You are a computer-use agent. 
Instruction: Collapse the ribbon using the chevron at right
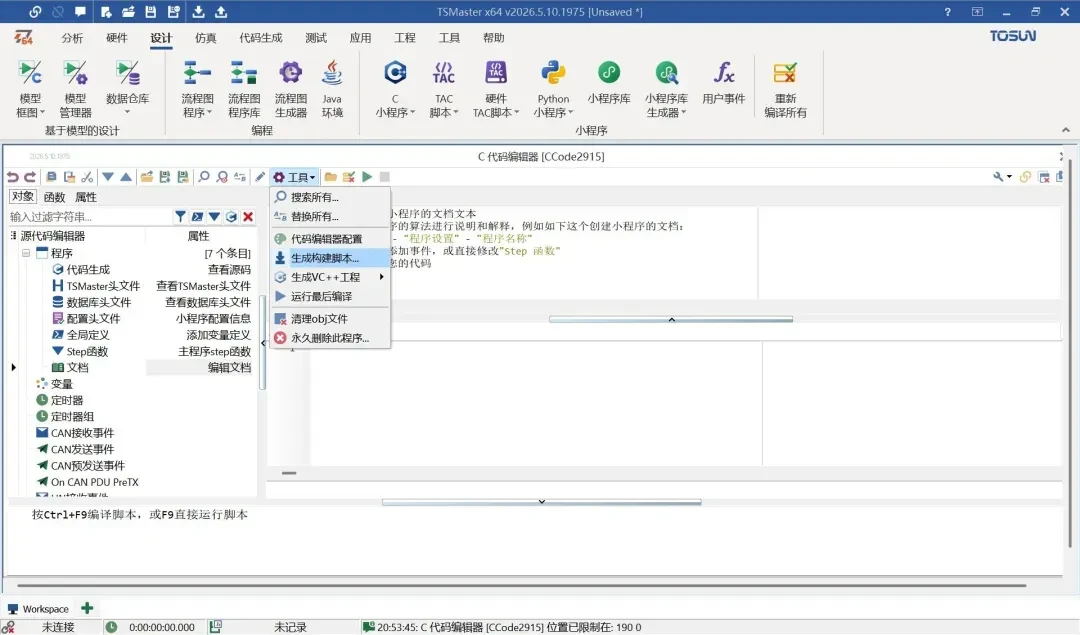(x=1066, y=130)
